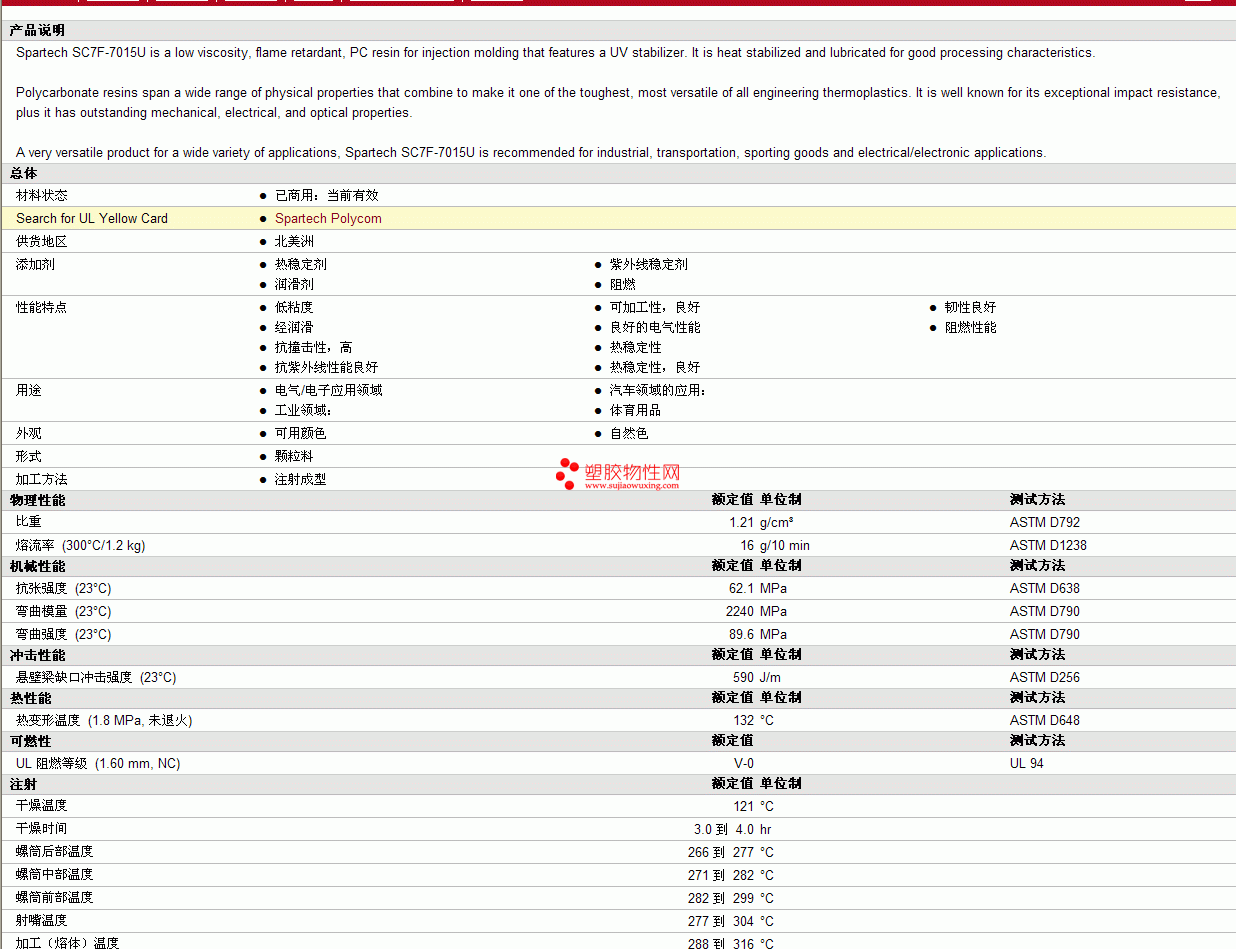Viewport: 1236px width, 949px height.
Task: Select the '颗粒料' form value
Action: click(294, 456)
